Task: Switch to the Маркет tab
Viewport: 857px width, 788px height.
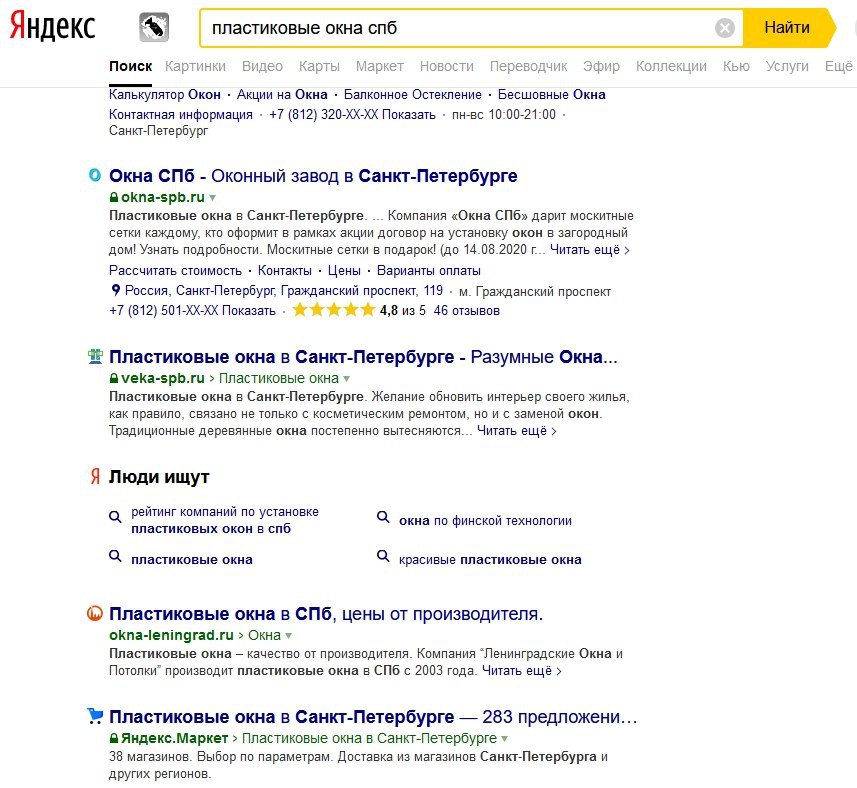Action: tap(380, 66)
